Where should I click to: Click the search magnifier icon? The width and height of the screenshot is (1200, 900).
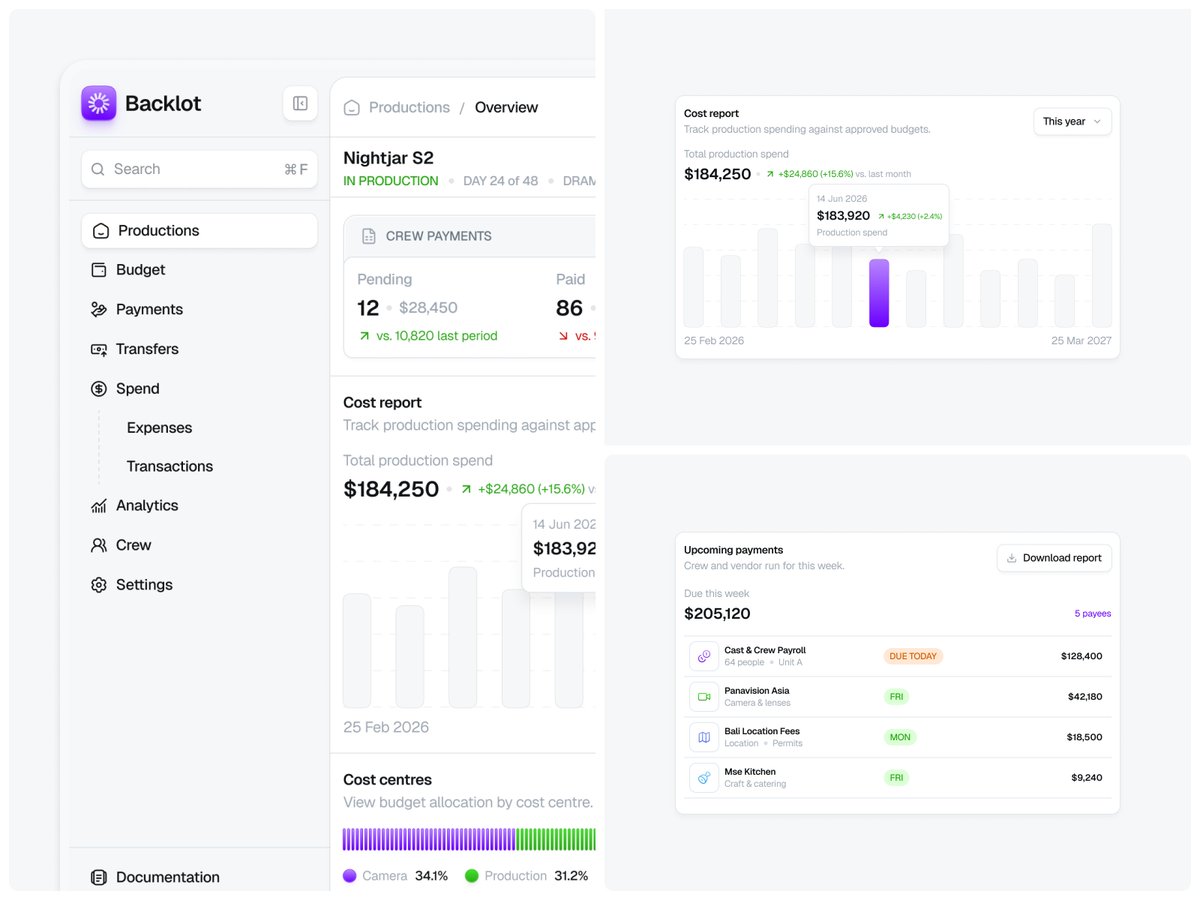(x=98, y=169)
